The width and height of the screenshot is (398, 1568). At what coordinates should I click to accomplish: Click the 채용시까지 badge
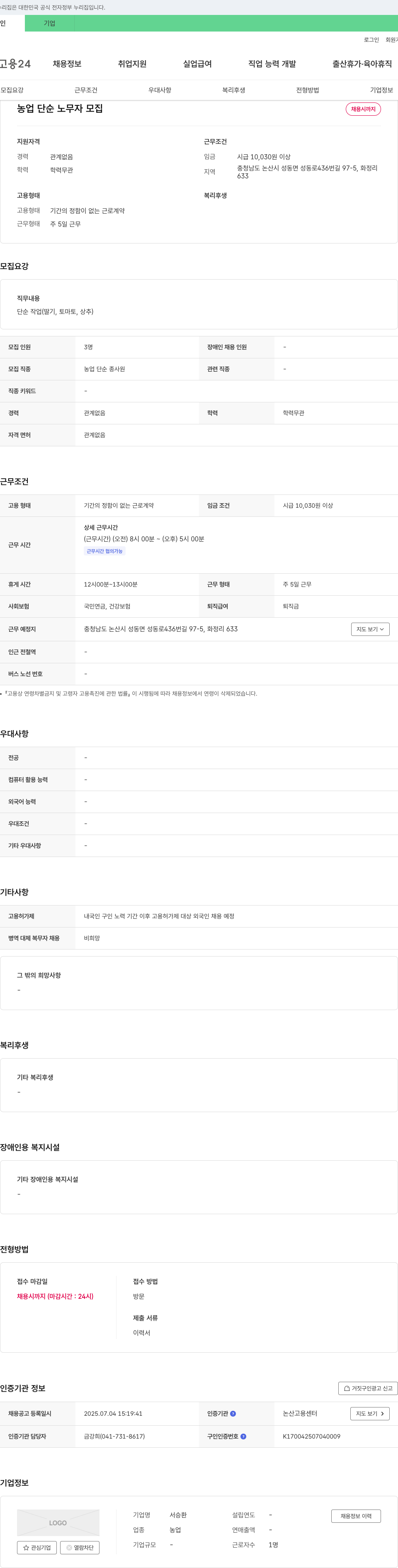(x=363, y=109)
